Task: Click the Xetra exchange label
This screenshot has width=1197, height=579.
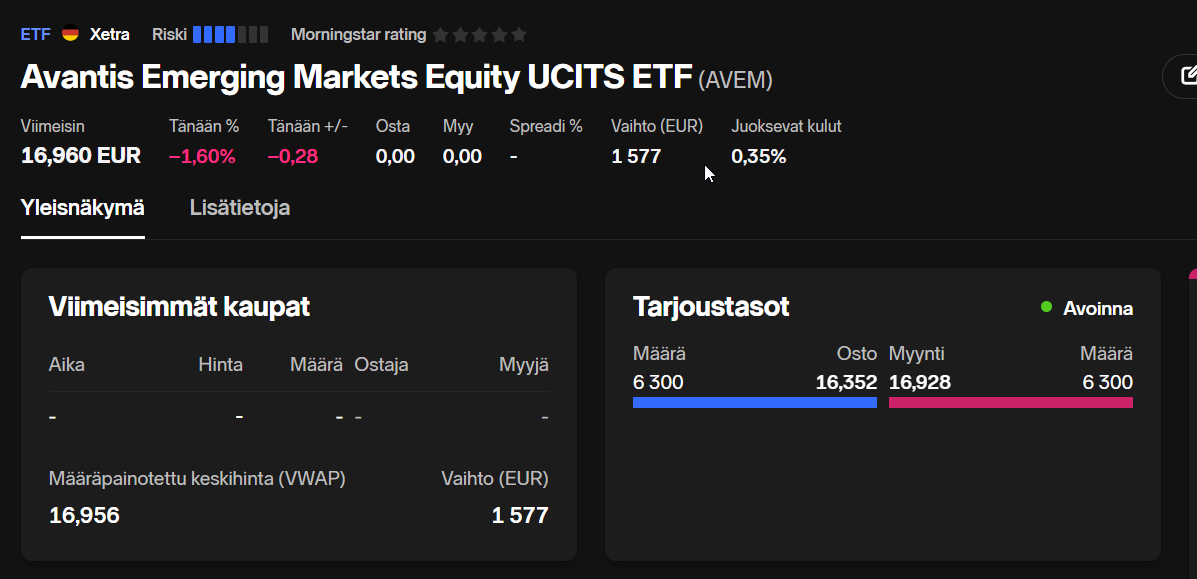Action: pos(110,34)
